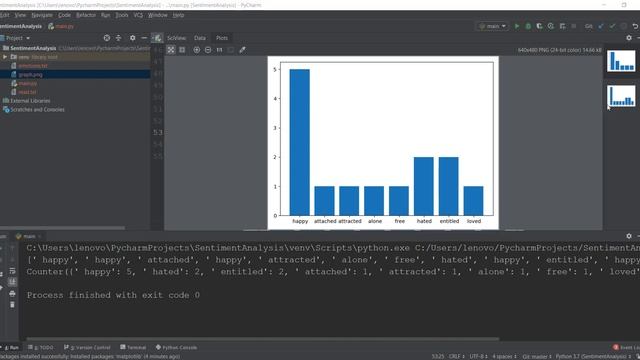
Task: Open the Python Console tool window
Action: point(176,347)
